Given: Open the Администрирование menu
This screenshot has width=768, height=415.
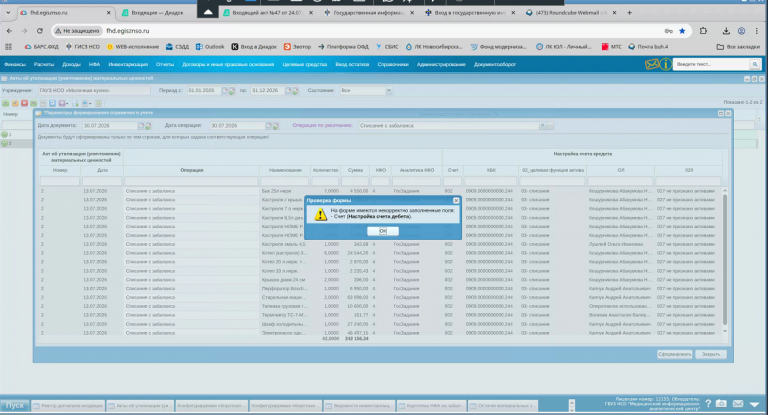Looking at the screenshot, I should click(441, 64).
